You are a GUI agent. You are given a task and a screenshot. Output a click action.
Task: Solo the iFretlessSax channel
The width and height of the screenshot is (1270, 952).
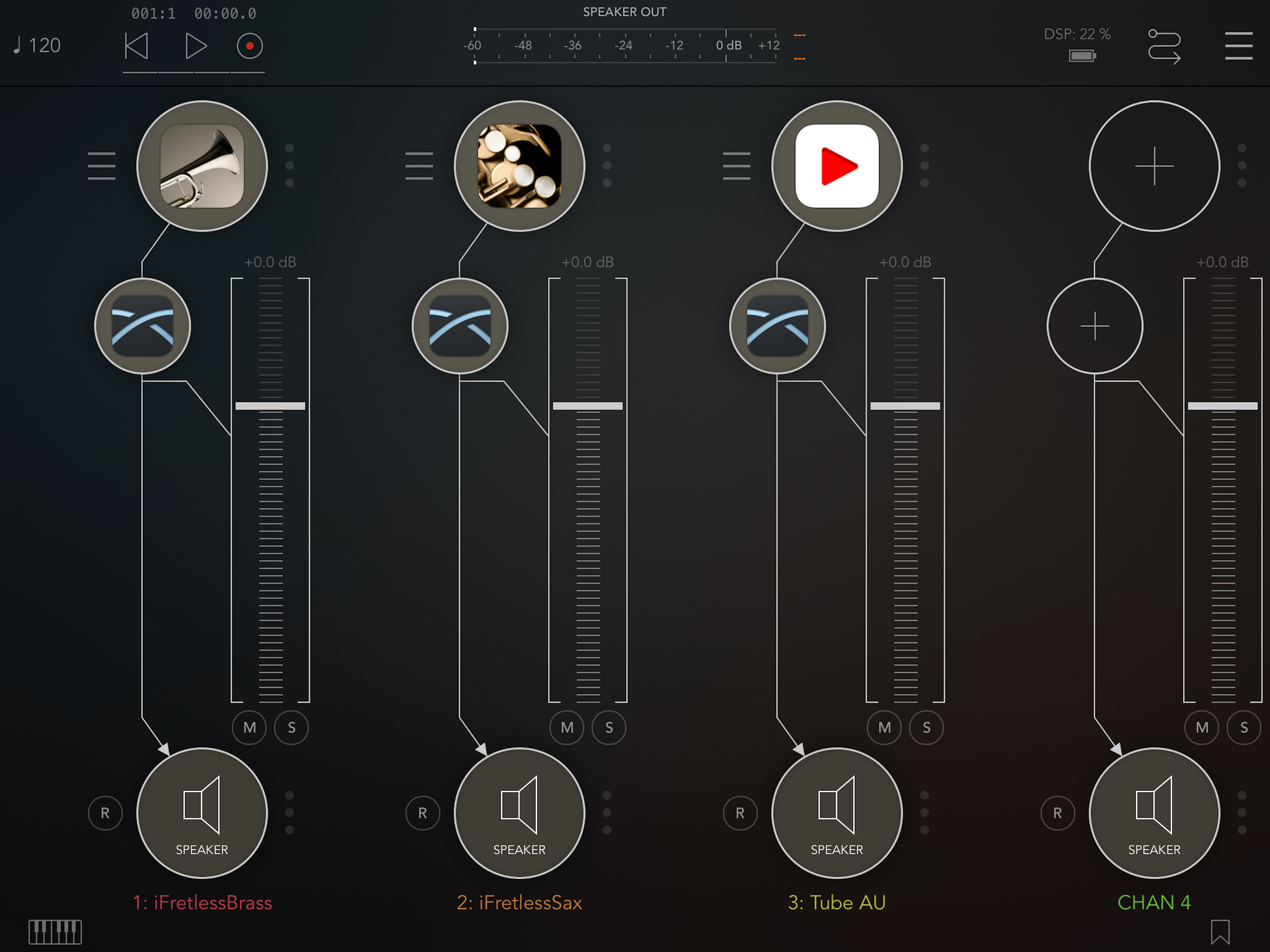point(609,727)
